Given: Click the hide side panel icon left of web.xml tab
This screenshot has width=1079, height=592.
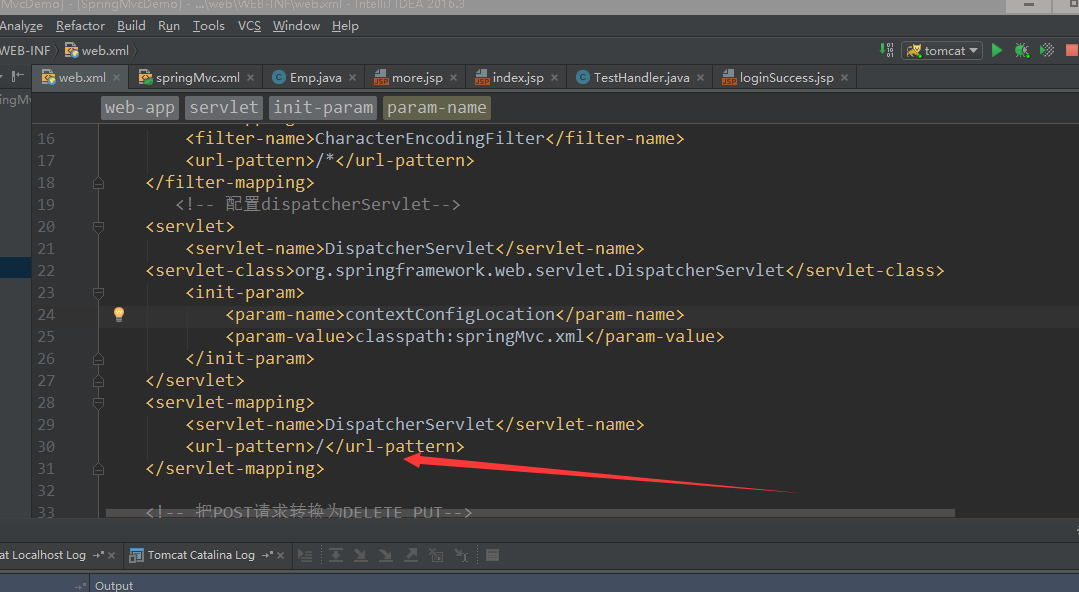Looking at the screenshot, I should 17,76.
